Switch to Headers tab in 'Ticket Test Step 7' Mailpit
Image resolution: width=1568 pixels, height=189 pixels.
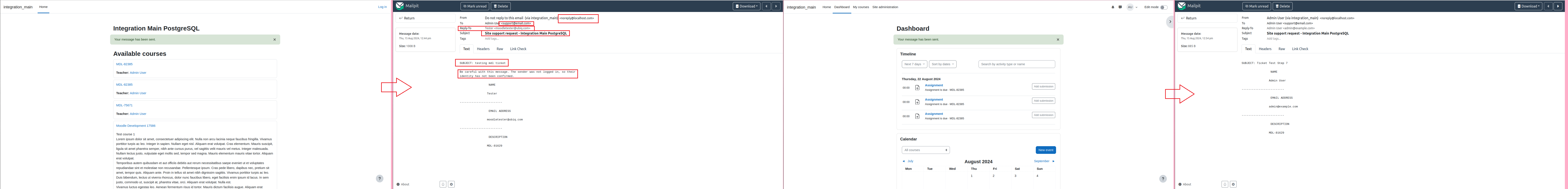(x=1265, y=49)
